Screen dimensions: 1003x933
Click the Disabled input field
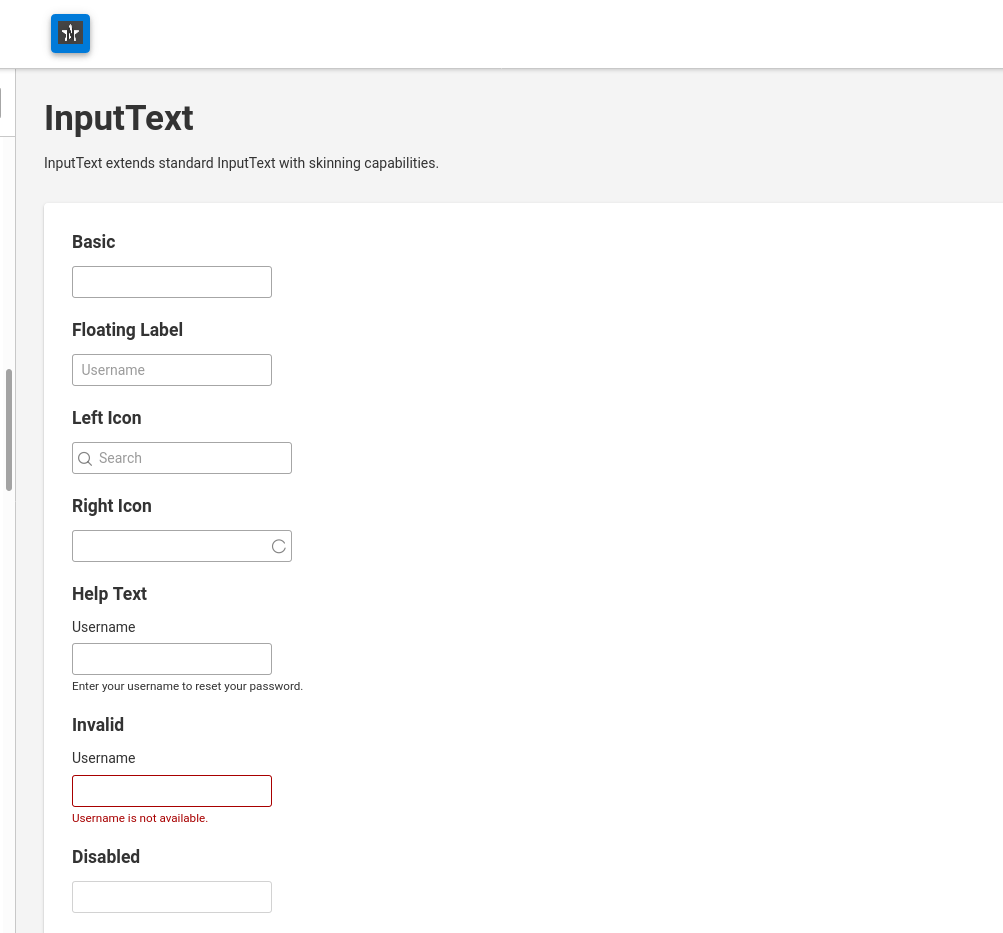172,897
